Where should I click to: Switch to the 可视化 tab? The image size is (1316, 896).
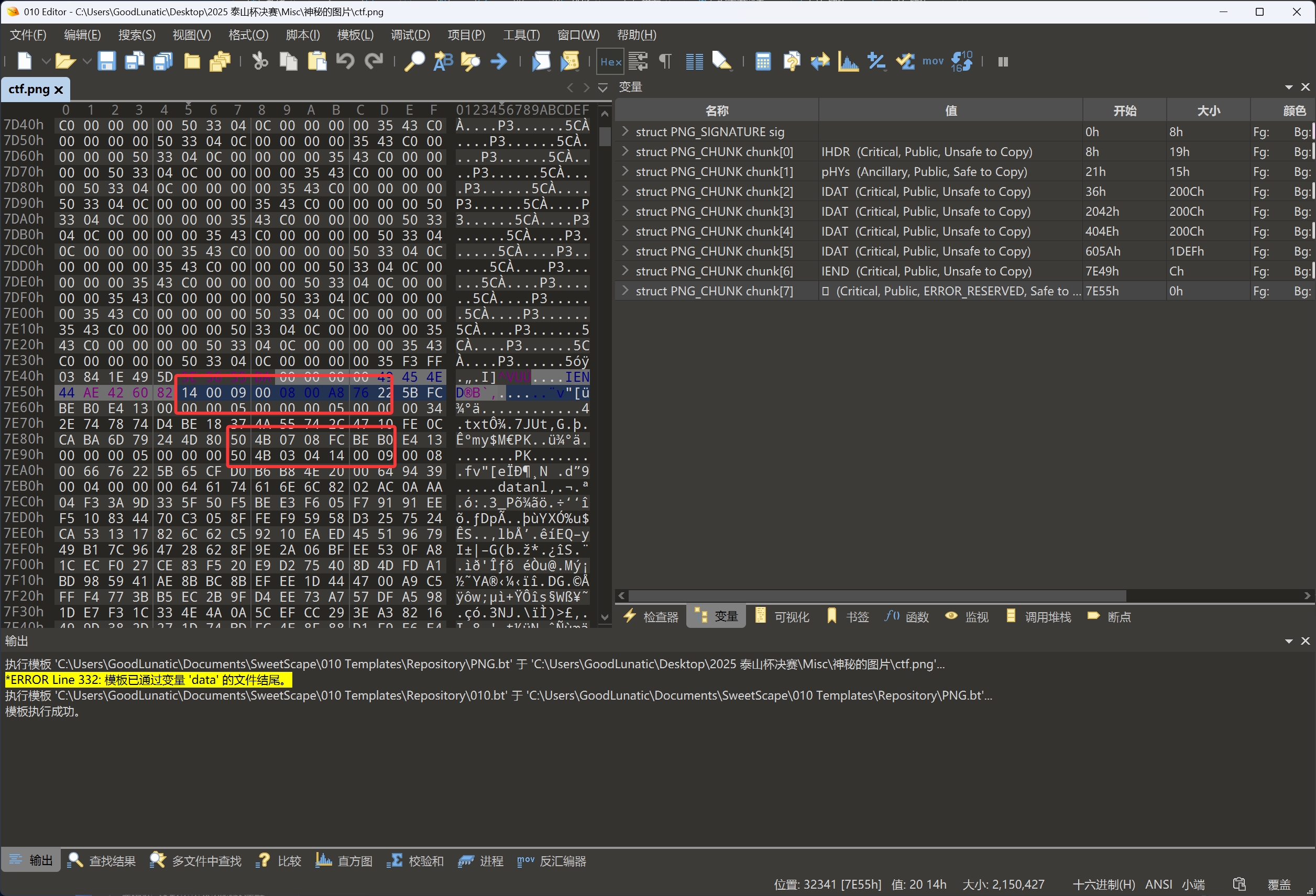[782, 616]
